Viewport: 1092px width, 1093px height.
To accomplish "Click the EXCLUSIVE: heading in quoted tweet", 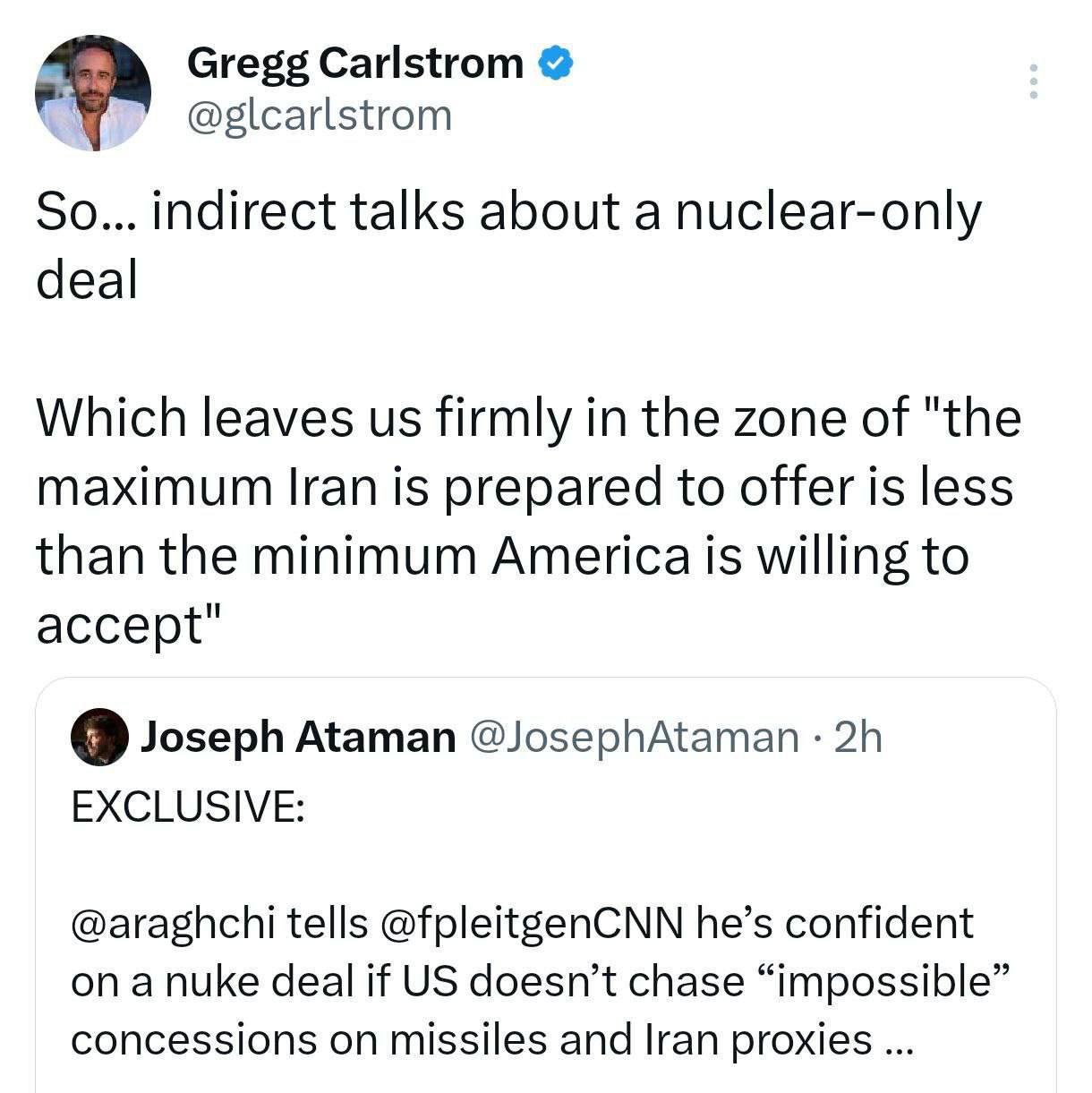I will coord(187,807).
